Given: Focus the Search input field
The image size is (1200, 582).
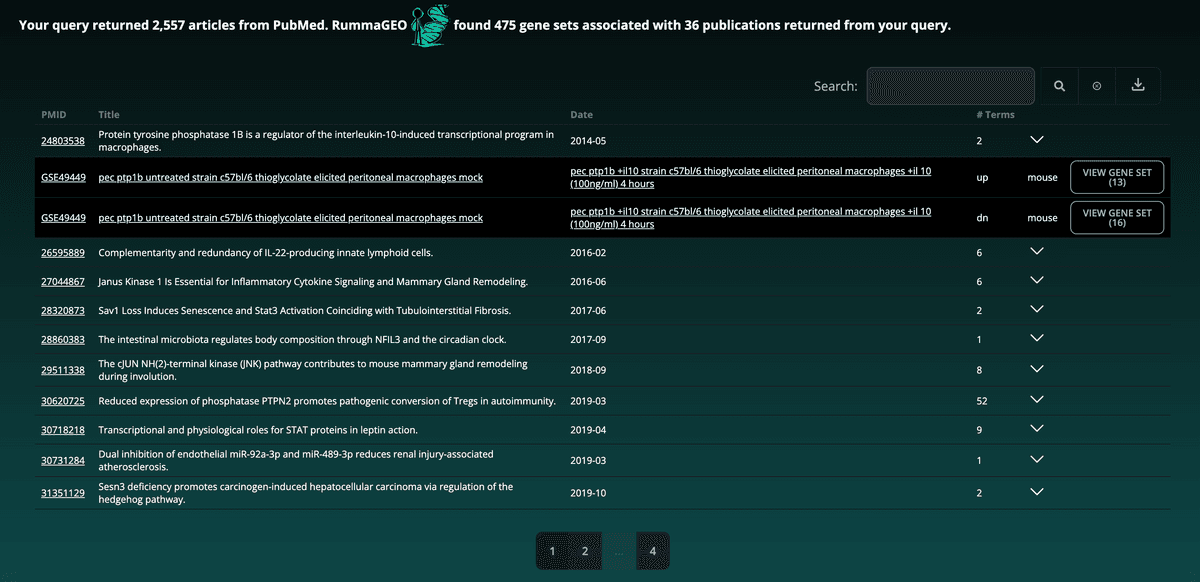Looking at the screenshot, I should (x=950, y=86).
